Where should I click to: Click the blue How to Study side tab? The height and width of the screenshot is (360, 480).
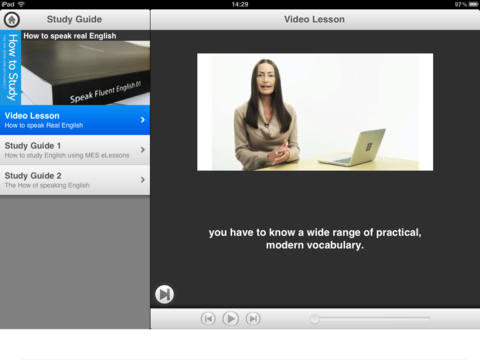(x=11, y=68)
